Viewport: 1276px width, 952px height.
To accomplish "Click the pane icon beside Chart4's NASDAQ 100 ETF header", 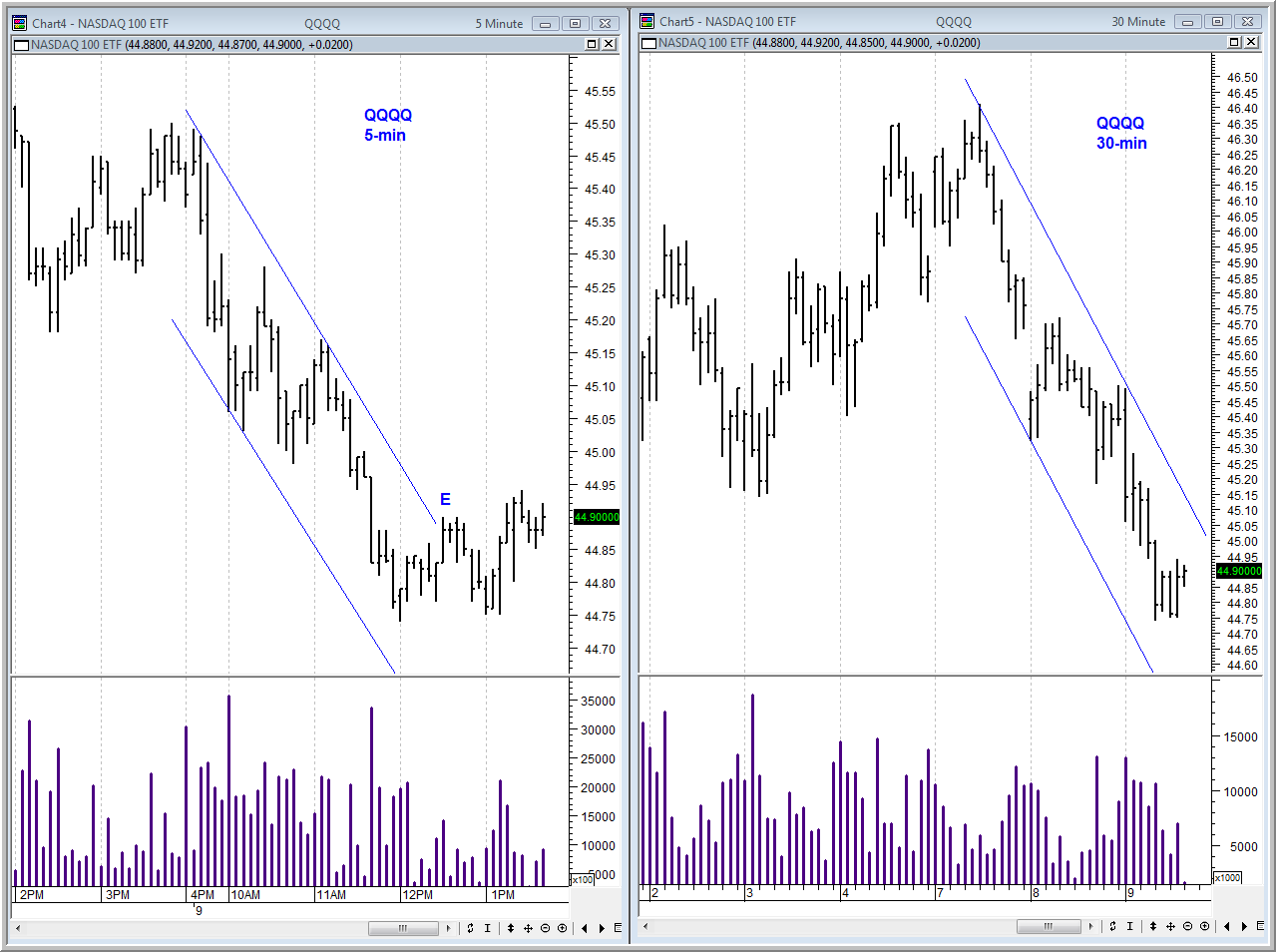I will 21,44.
